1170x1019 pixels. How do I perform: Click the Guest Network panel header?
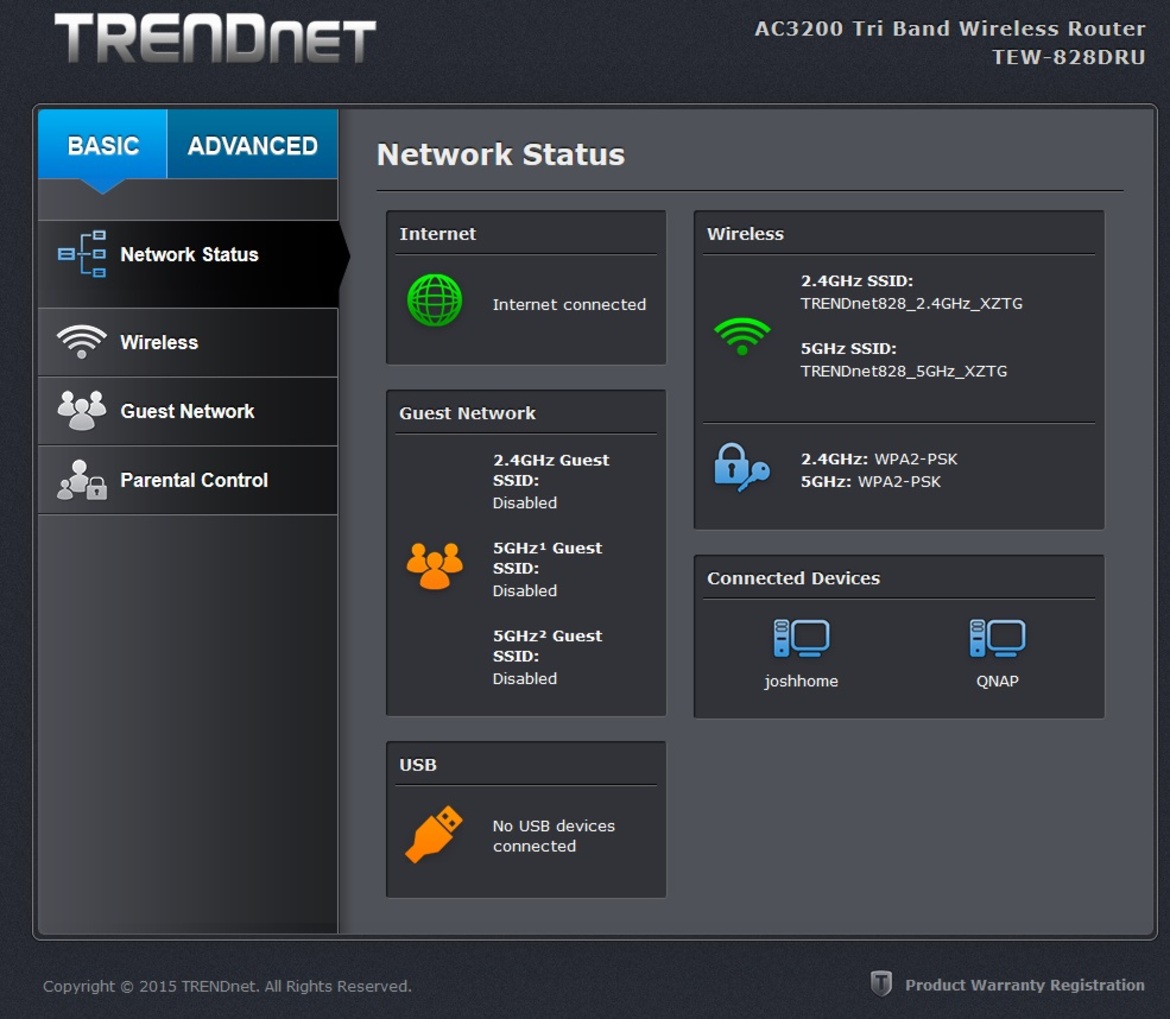pyautogui.click(x=467, y=413)
